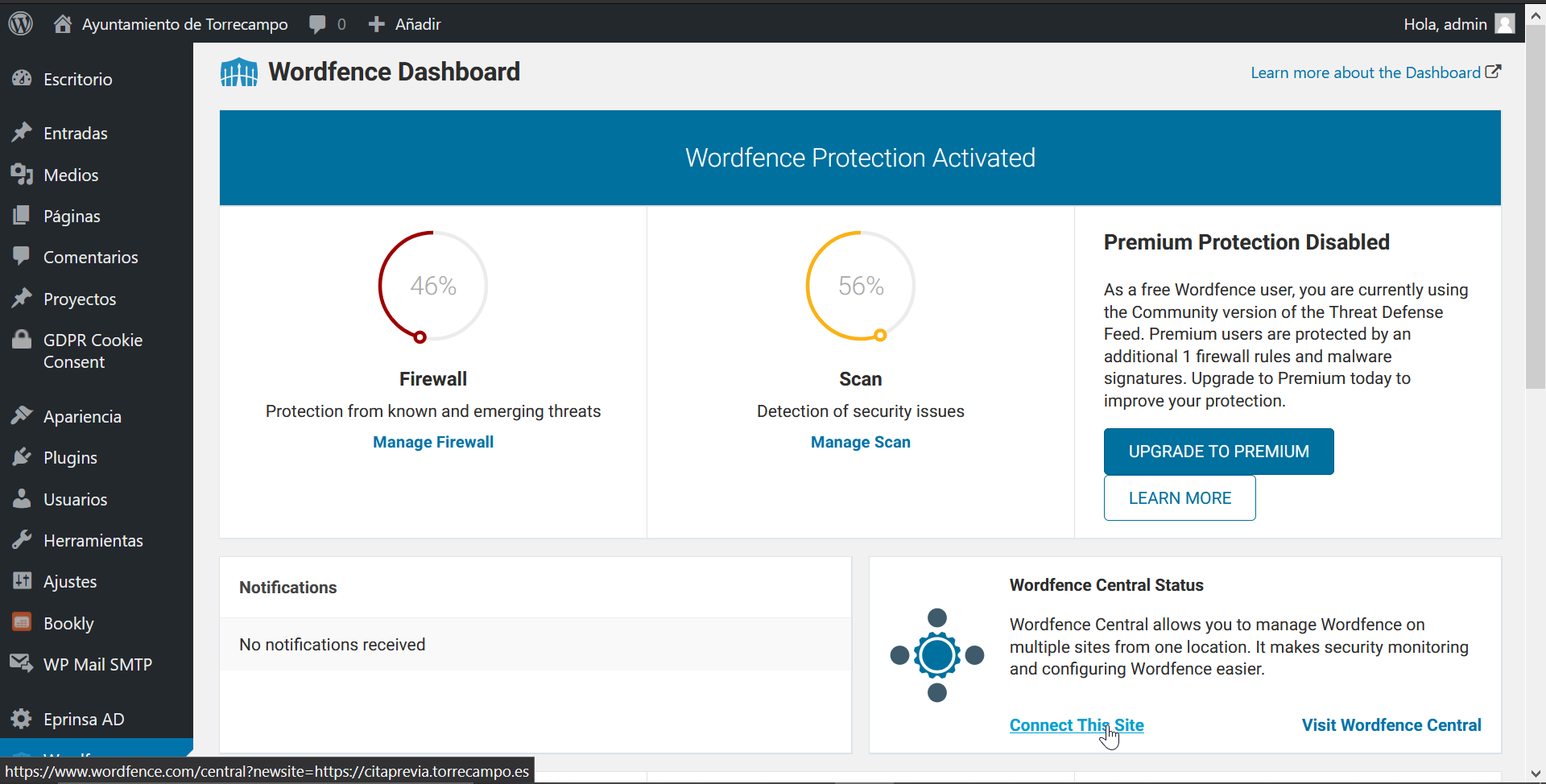Viewport: 1546px width, 784px height.
Task: Click the Learn More button
Action: click(x=1179, y=498)
